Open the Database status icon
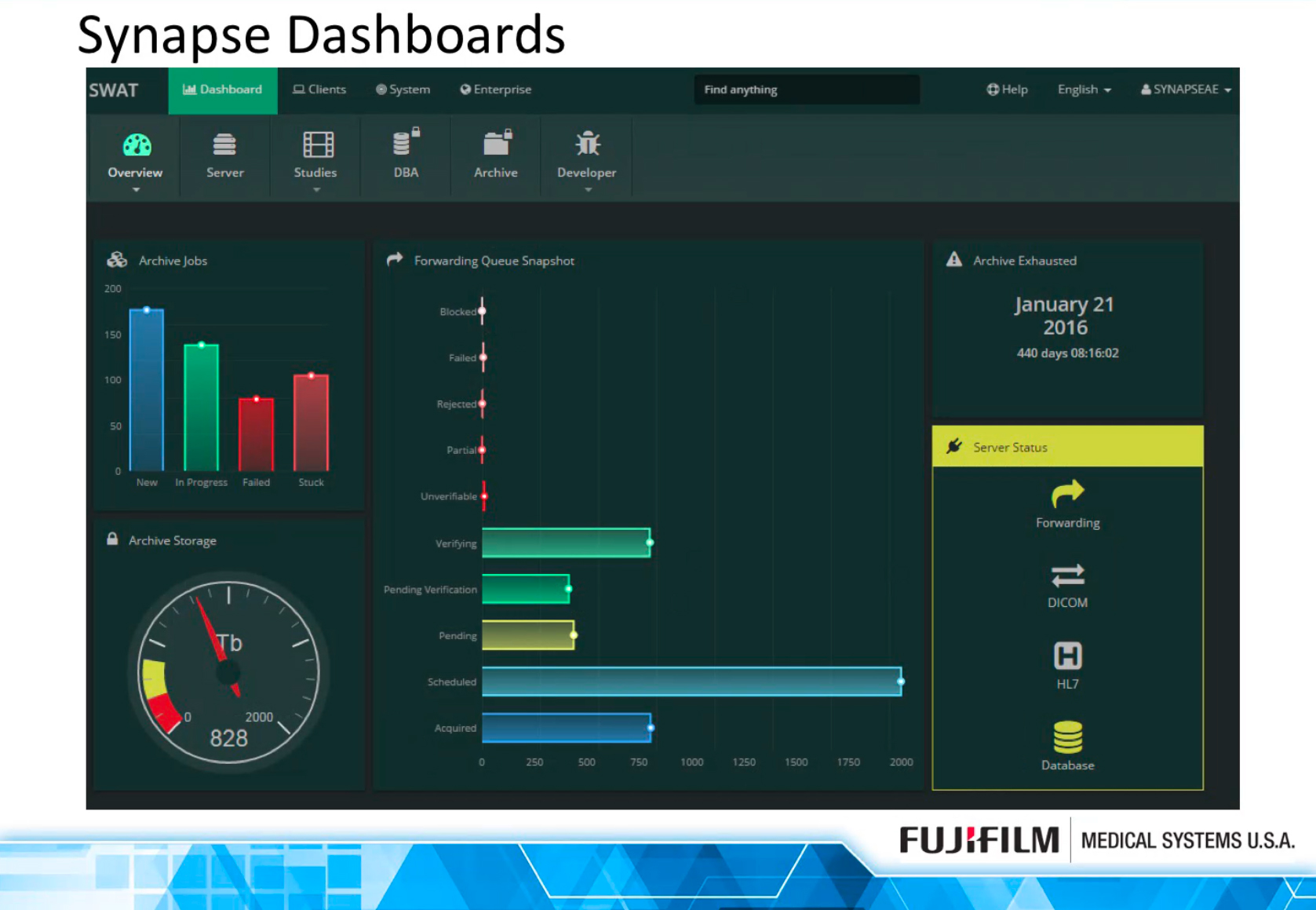The height and width of the screenshot is (910, 1316). pos(1067,737)
